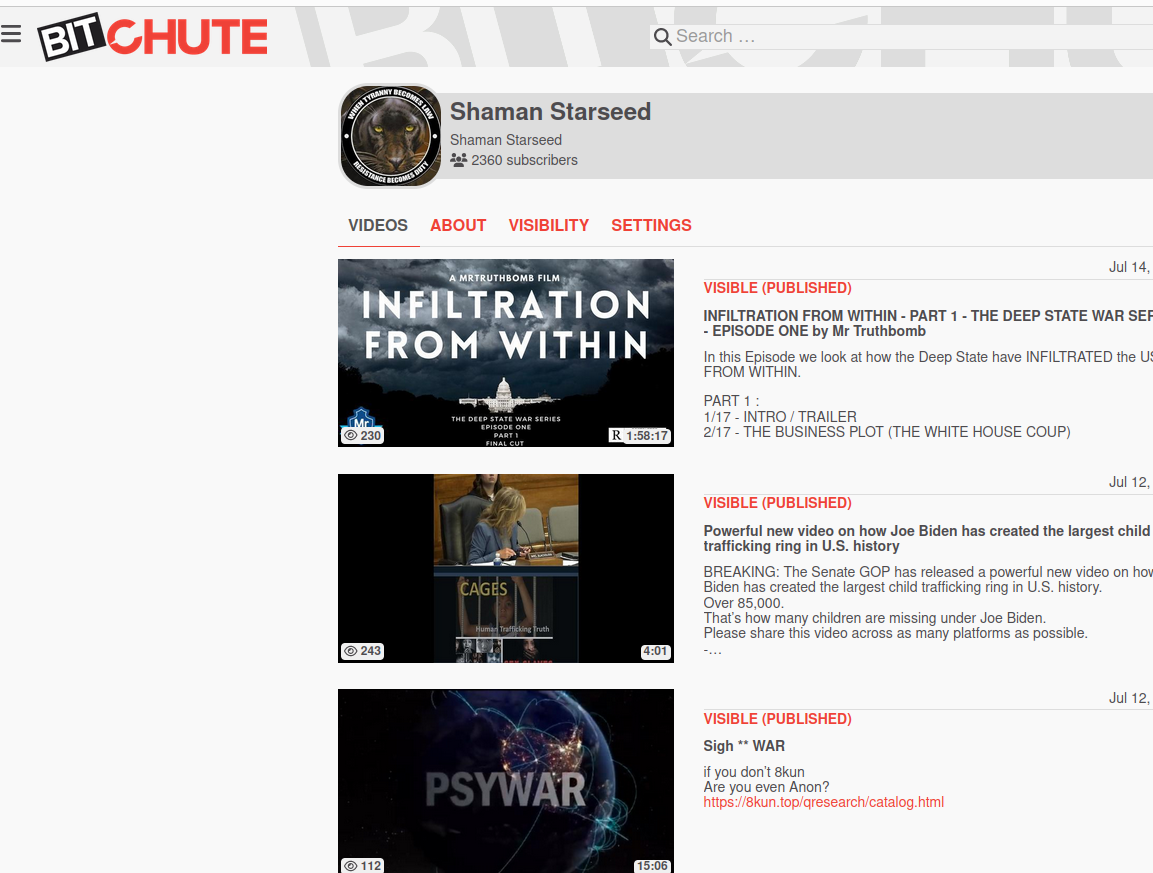Viewport: 1153px width, 873px height.
Task: Click the subscribers people icon
Action: tap(458, 160)
